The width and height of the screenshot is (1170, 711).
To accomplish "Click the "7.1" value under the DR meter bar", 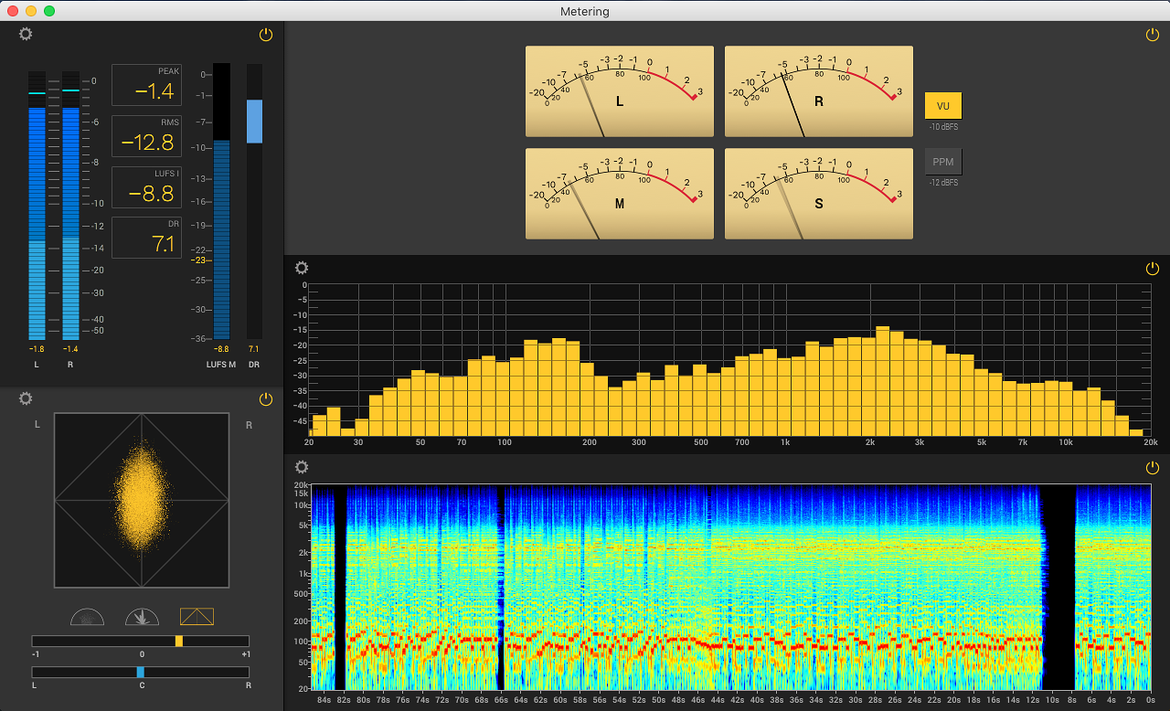I will [254, 349].
